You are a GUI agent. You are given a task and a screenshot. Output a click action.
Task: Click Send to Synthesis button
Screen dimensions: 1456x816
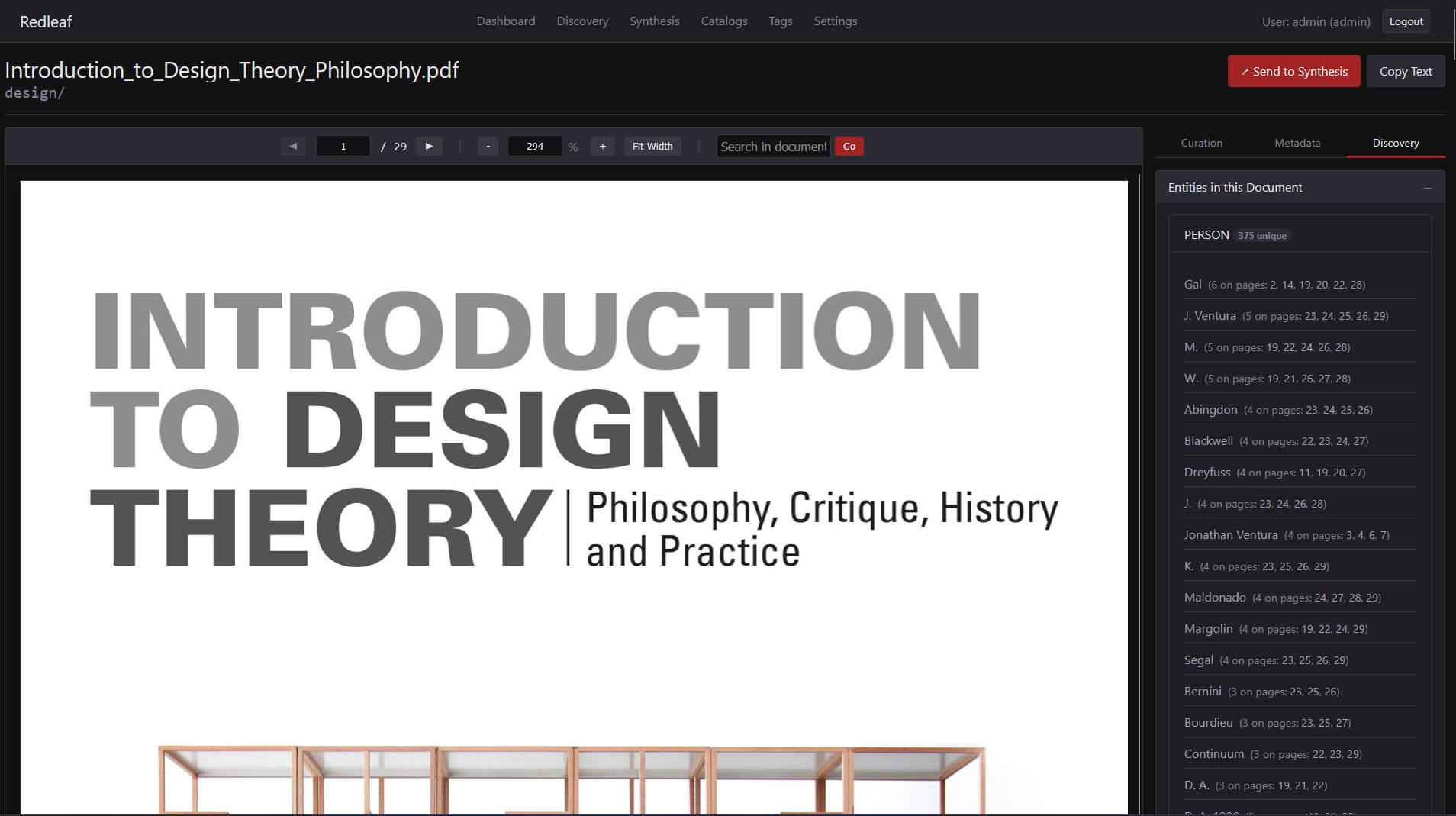click(1293, 71)
